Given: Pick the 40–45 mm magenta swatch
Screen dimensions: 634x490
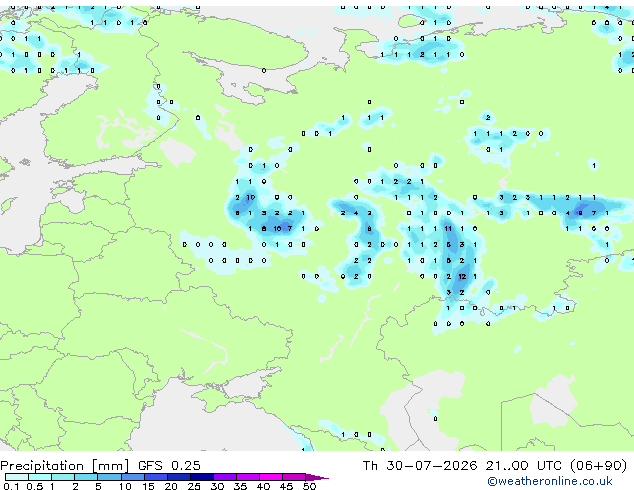Looking at the screenshot, I should (271, 477).
